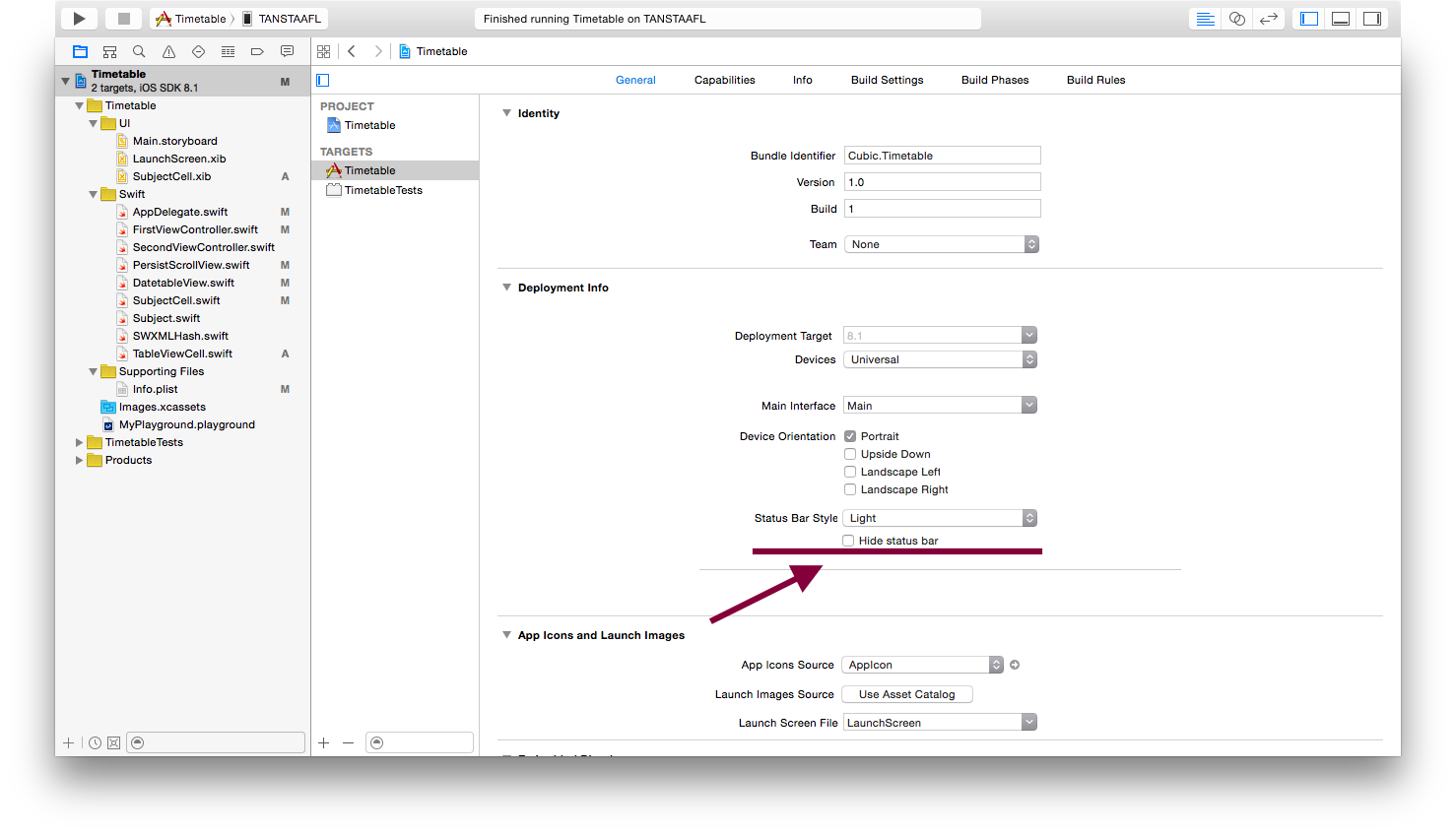
Task: Open the Deployment Target combo box
Action: pyautogui.click(x=940, y=336)
